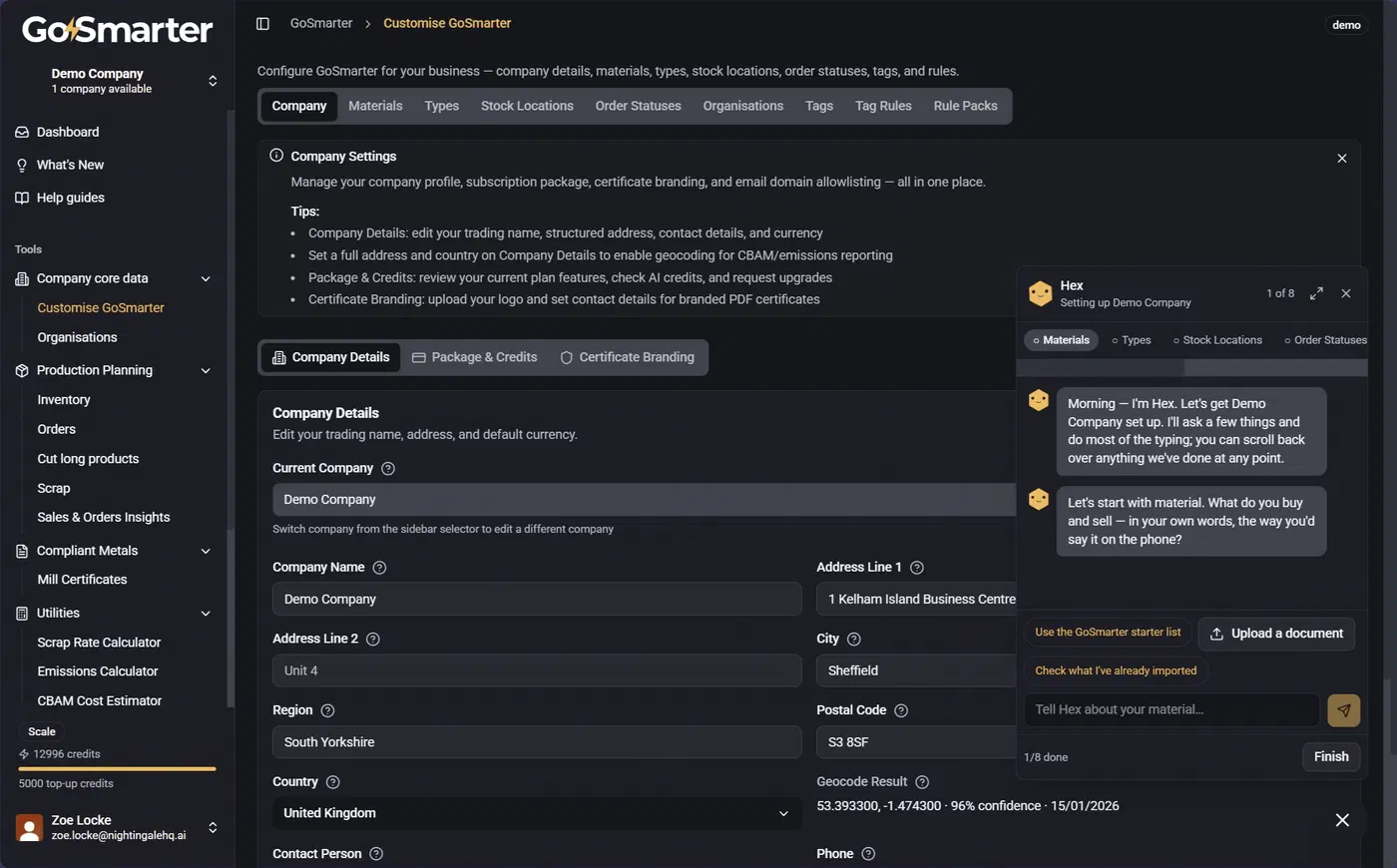Open the Demo Company switcher
This screenshot has width=1397, height=868.
118,81
